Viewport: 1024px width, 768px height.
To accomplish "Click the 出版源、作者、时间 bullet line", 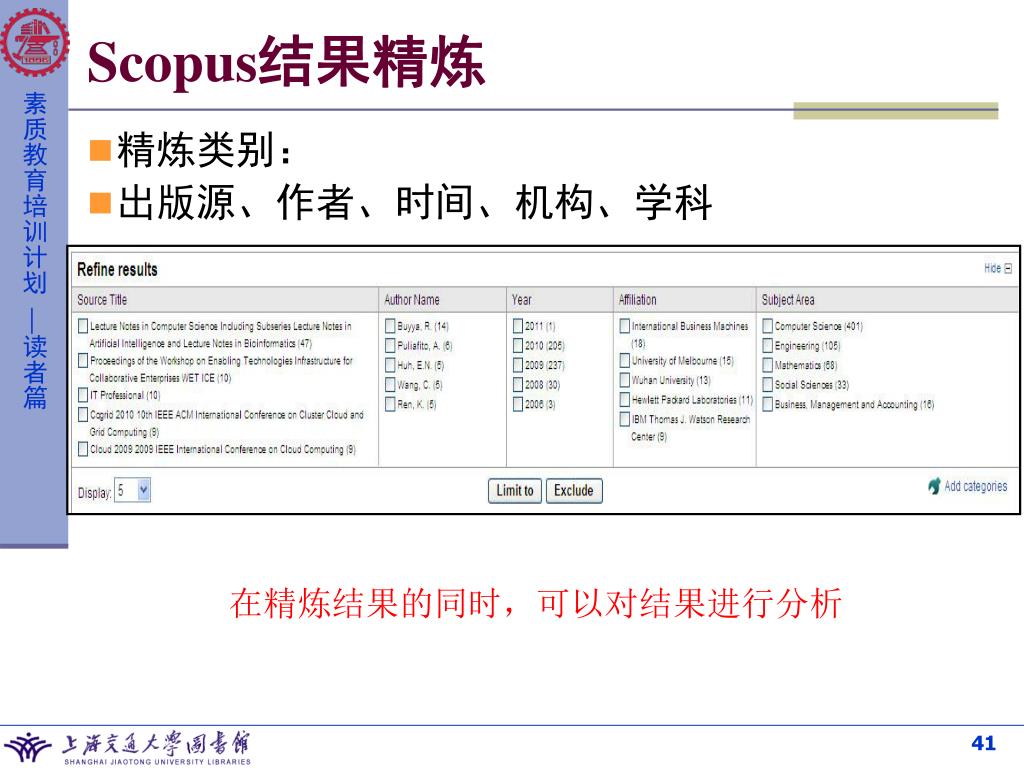I will [415, 202].
